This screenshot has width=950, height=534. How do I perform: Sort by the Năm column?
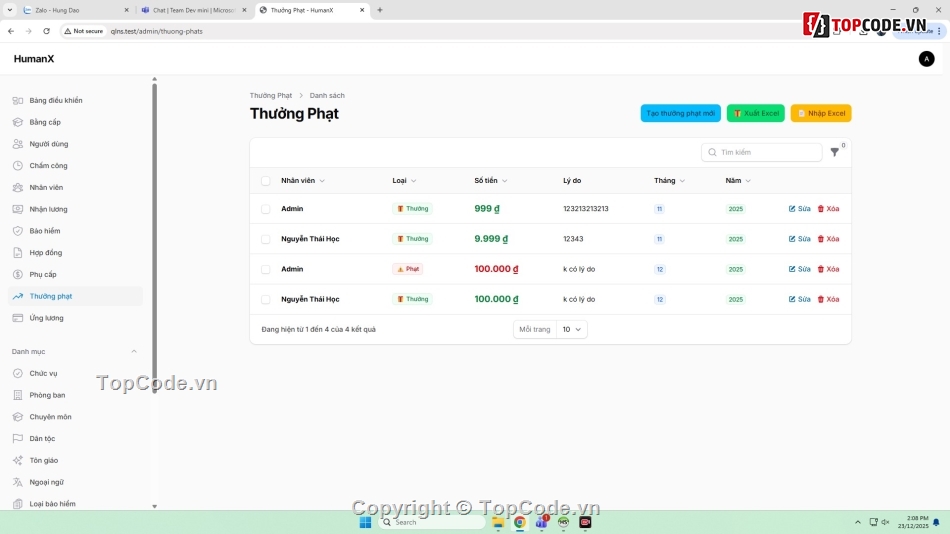pos(738,181)
